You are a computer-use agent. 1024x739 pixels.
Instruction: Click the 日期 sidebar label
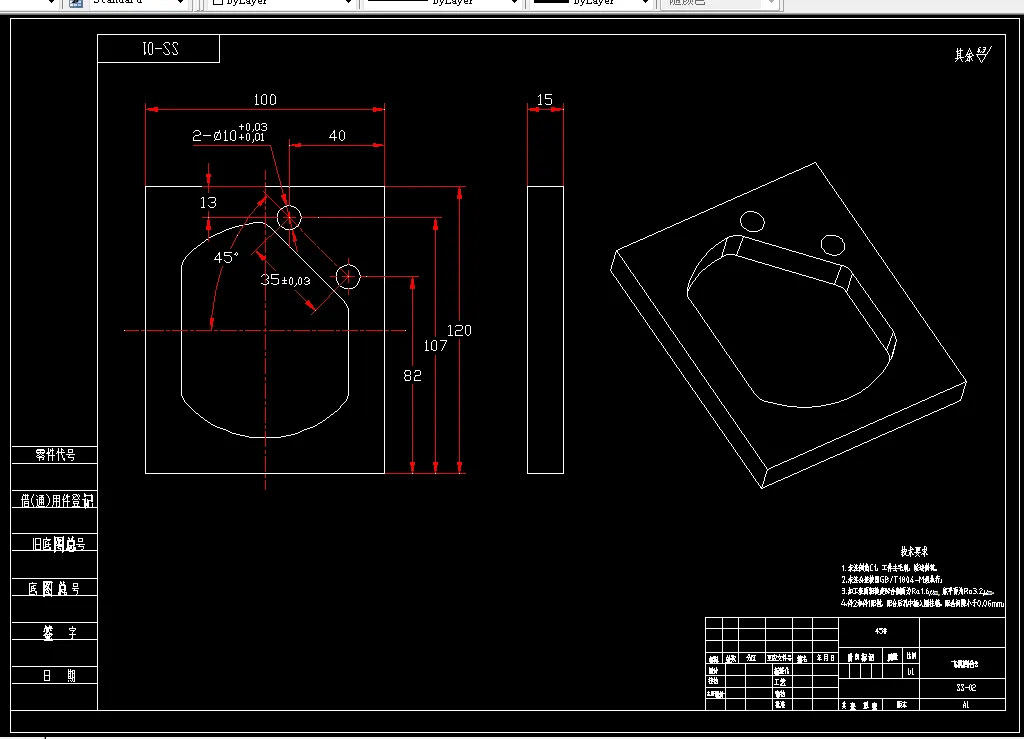pyautogui.click(x=59, y=676)
